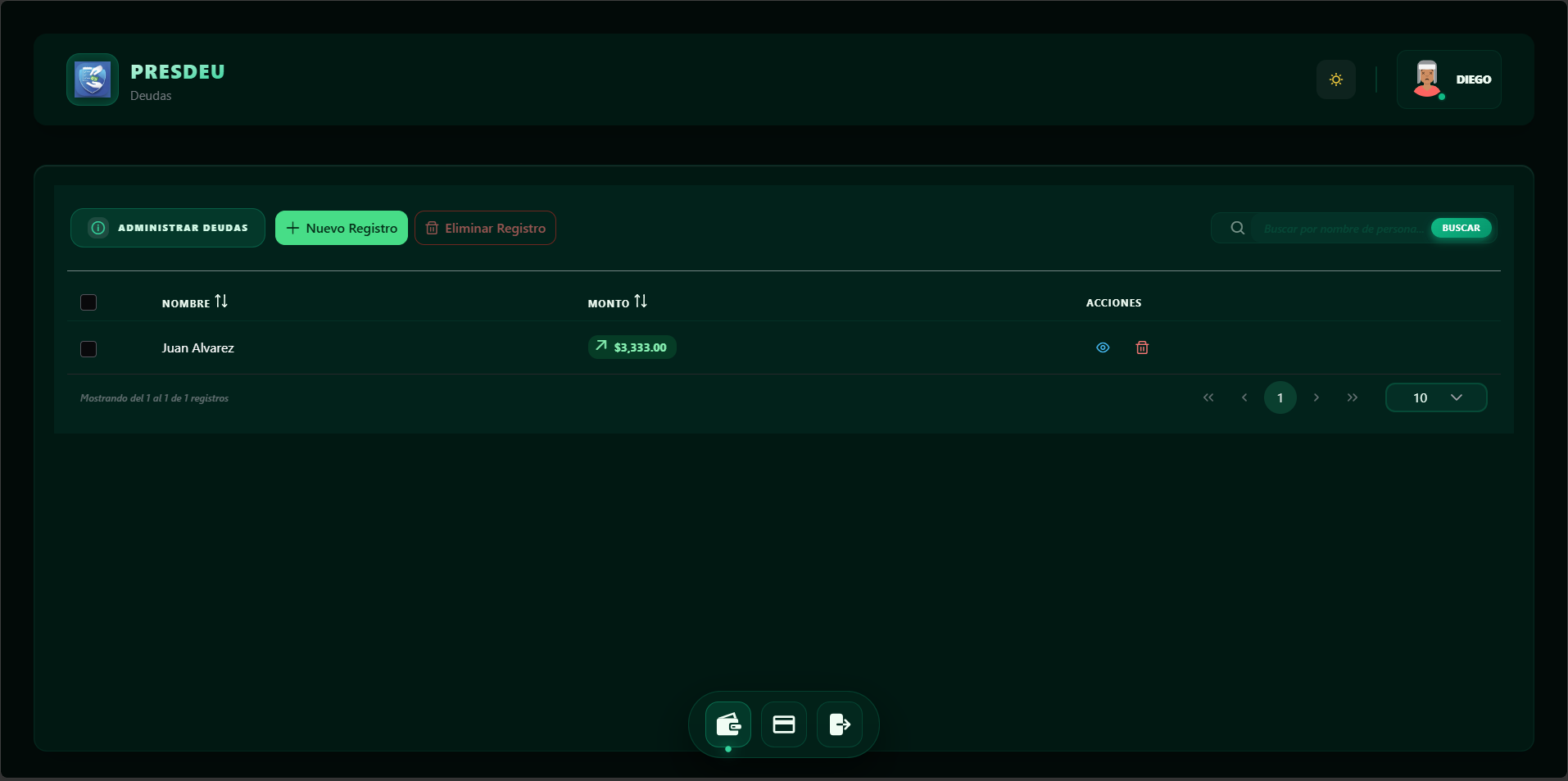
Task: Go to the previous page arrow
Action: coord(1244,397)
